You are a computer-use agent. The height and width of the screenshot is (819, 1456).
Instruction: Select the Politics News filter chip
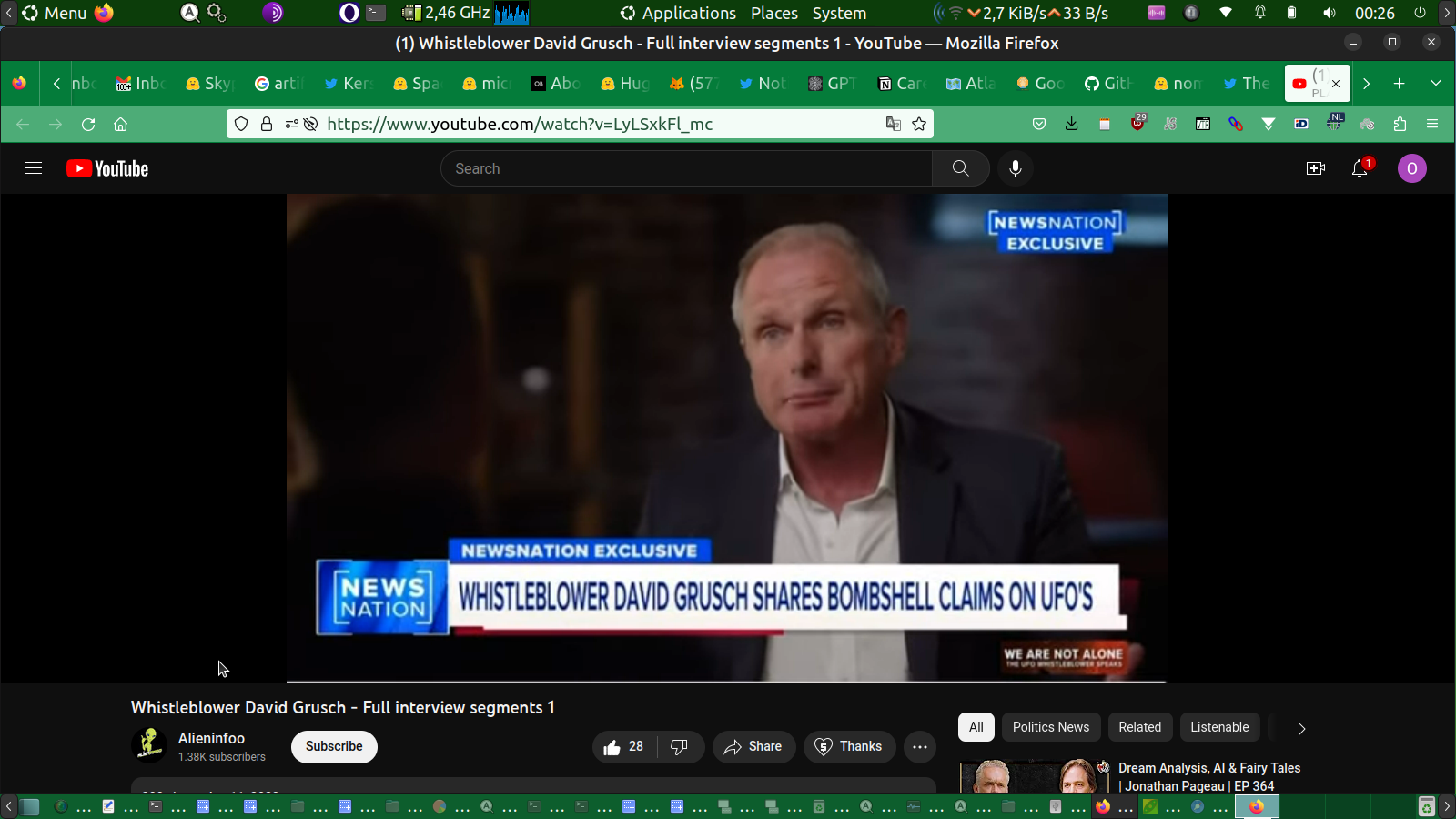[x=1051, y=727]
